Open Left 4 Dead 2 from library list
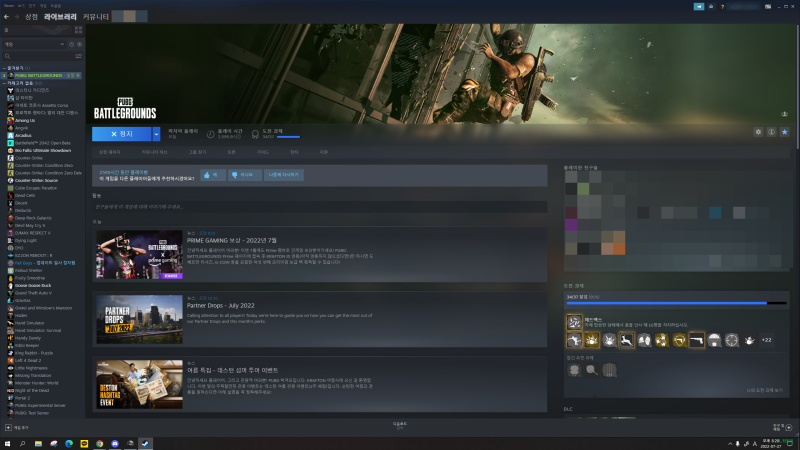The image size is (800, 450). [28, 359]
